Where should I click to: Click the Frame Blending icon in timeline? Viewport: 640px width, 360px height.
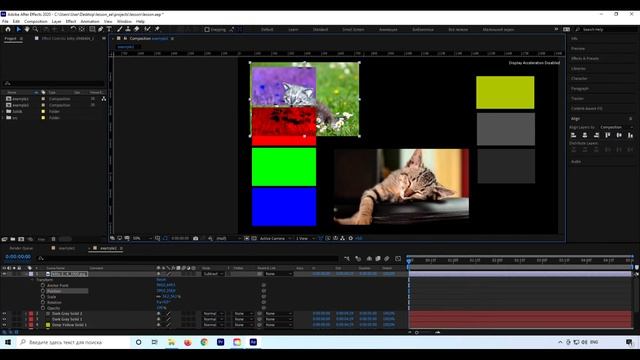(378, 259)
